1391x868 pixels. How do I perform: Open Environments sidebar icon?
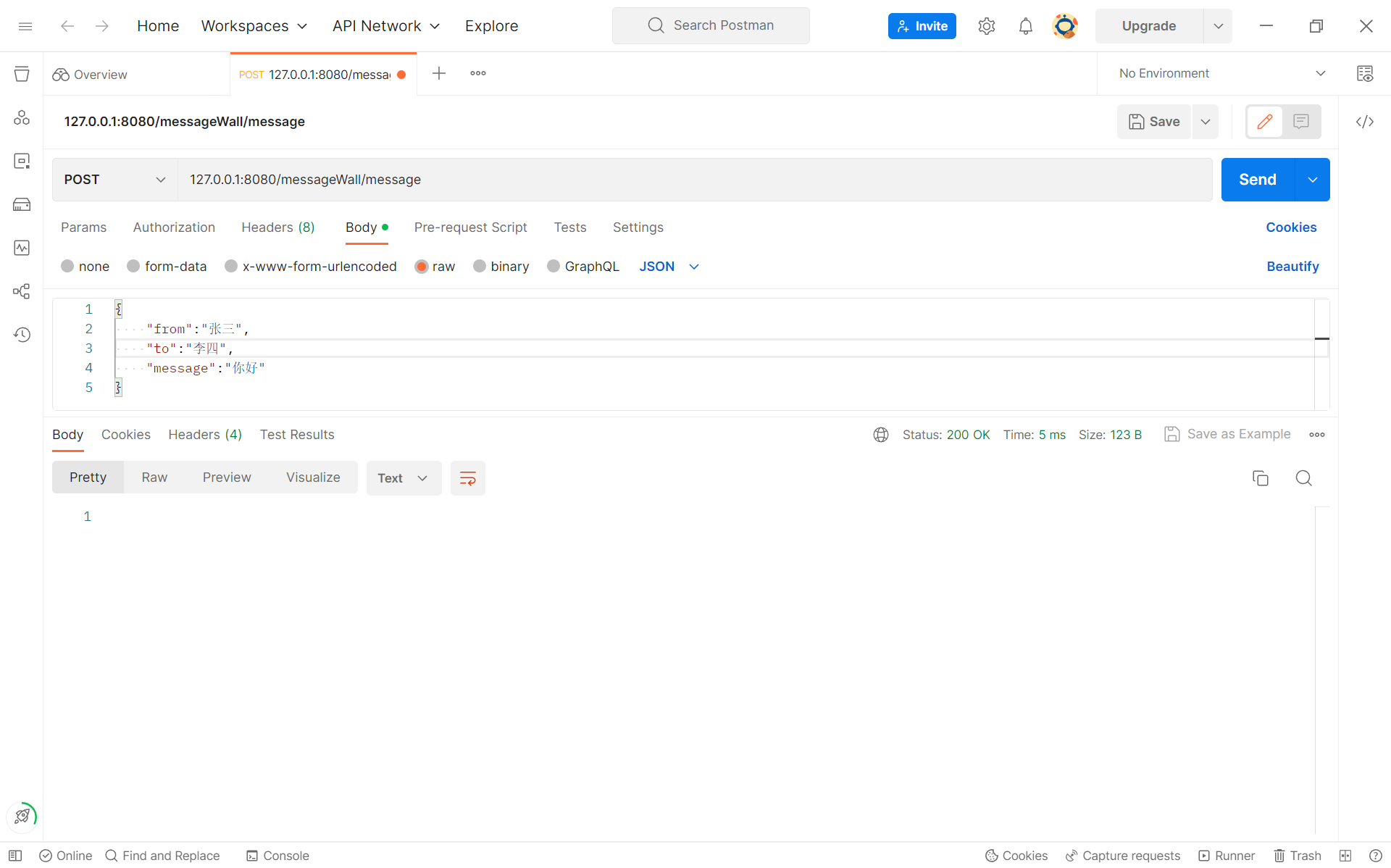pos(22,161)
